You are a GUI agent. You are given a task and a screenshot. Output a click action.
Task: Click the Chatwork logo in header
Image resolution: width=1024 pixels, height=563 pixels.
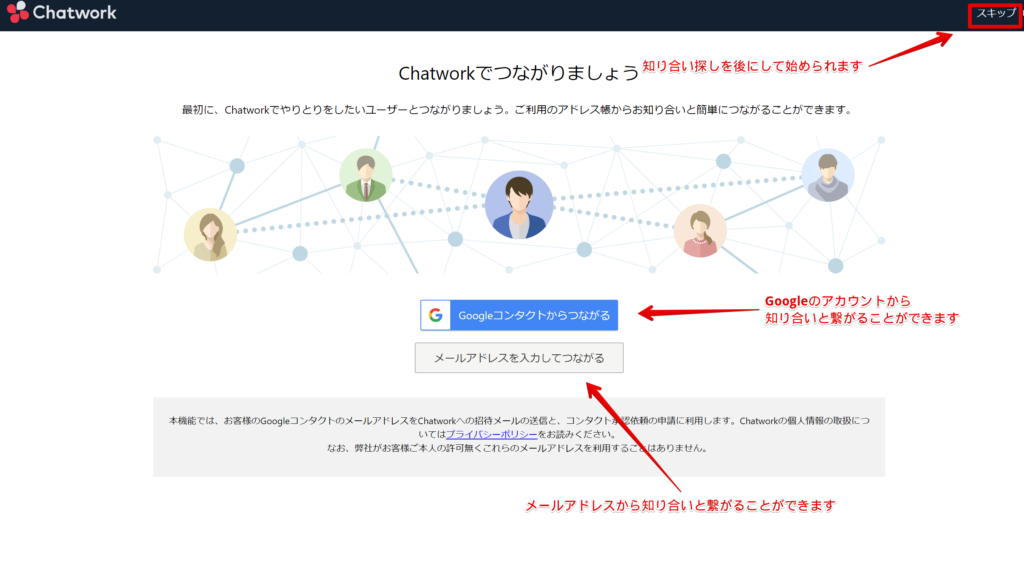(x=61, y=12)
